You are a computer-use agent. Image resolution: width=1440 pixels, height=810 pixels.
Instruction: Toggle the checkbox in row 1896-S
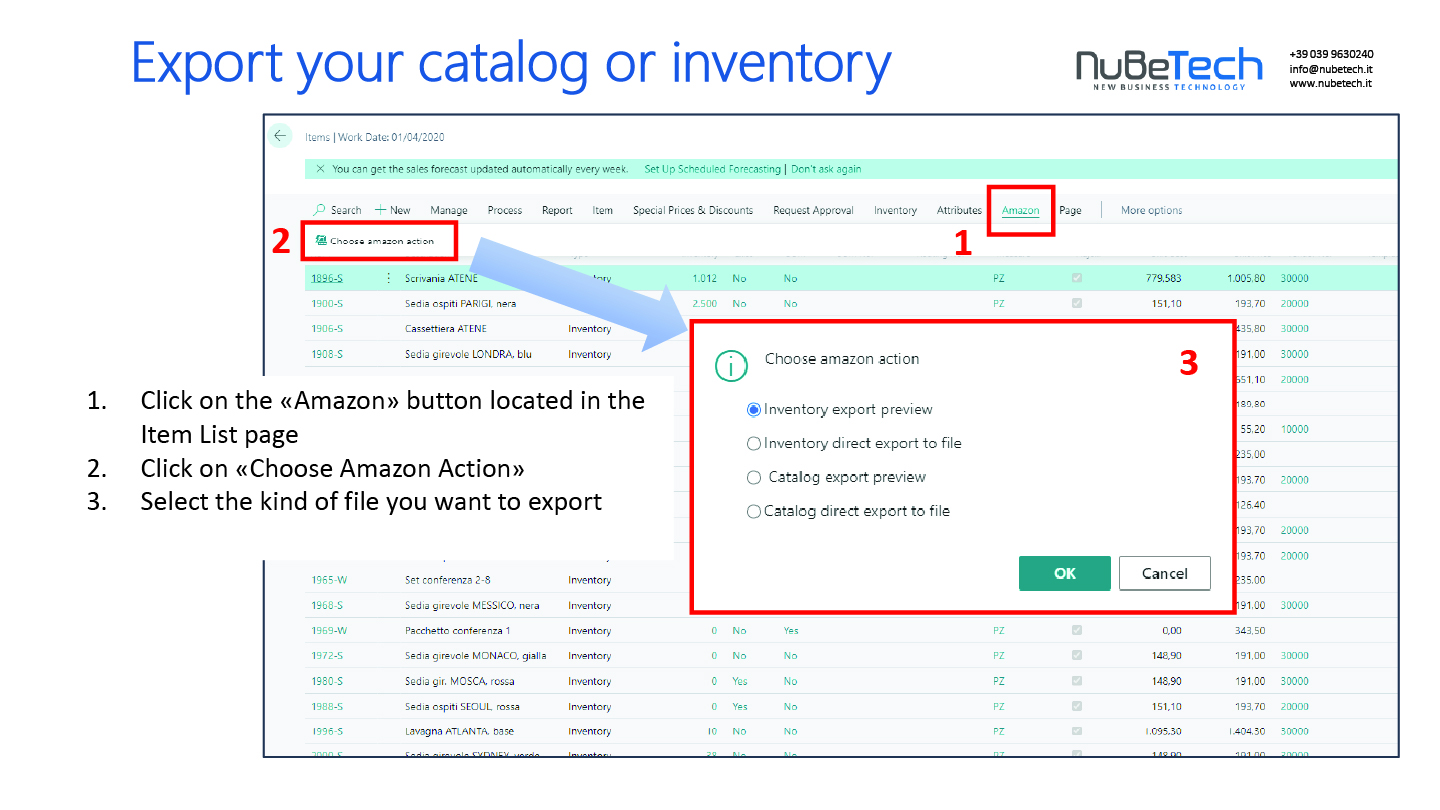[x=1076, y=278]
